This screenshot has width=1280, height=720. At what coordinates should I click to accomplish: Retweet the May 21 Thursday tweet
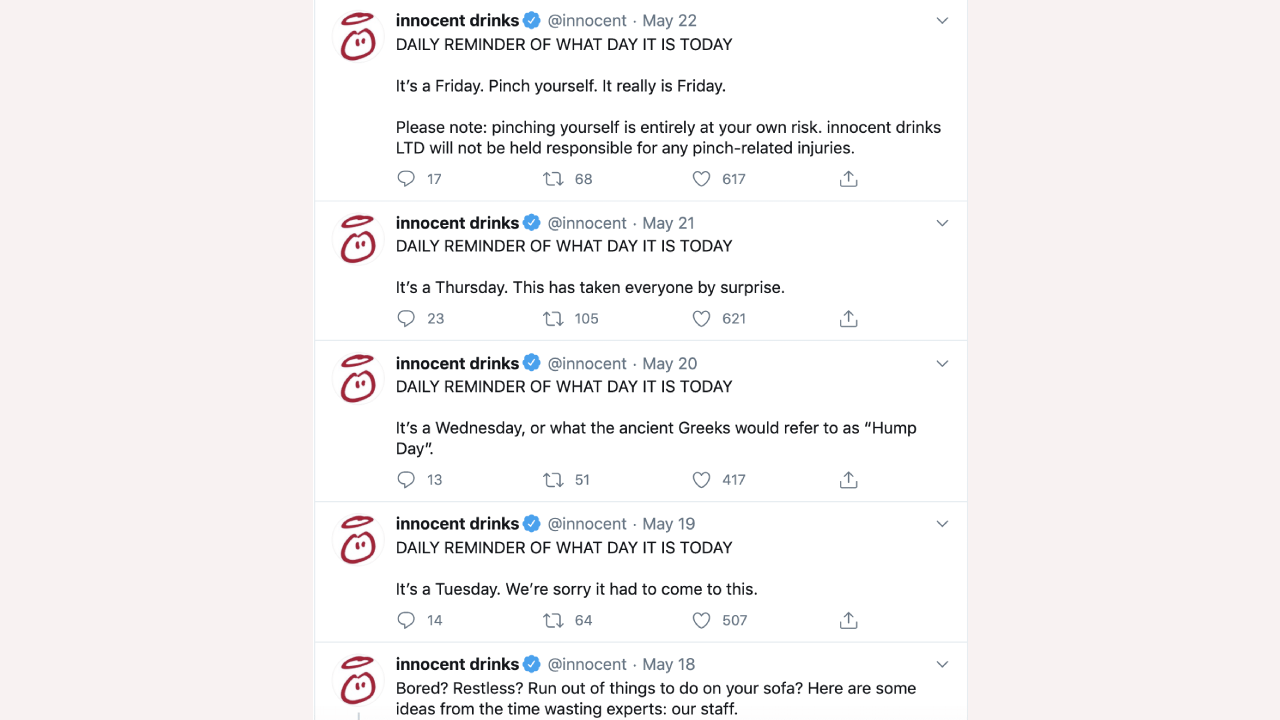tap(553, 319)
